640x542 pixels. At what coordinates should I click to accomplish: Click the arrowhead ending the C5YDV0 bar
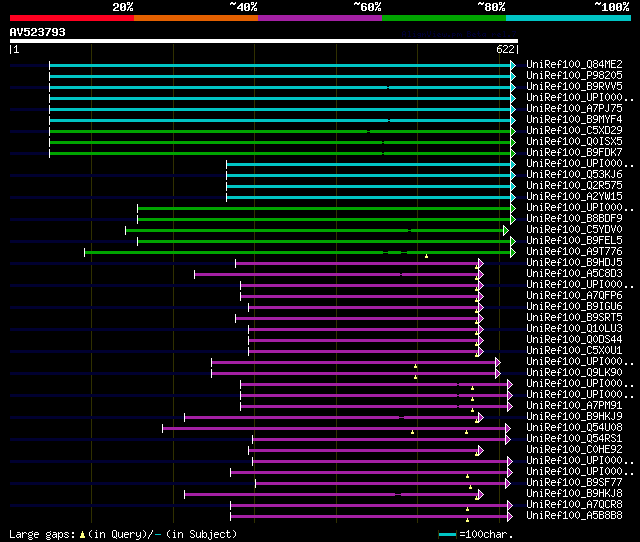click(x=506, y=231)
